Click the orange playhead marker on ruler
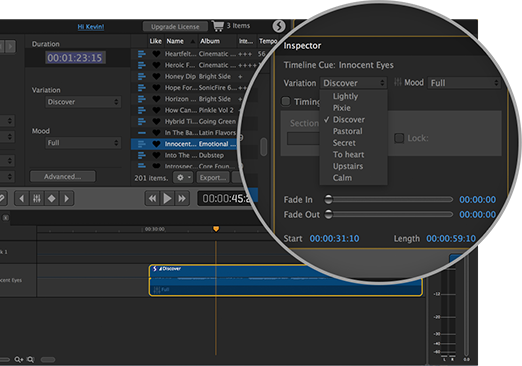Screen dimensions: 522x366 pyautogui.click(x=216, y=229)
